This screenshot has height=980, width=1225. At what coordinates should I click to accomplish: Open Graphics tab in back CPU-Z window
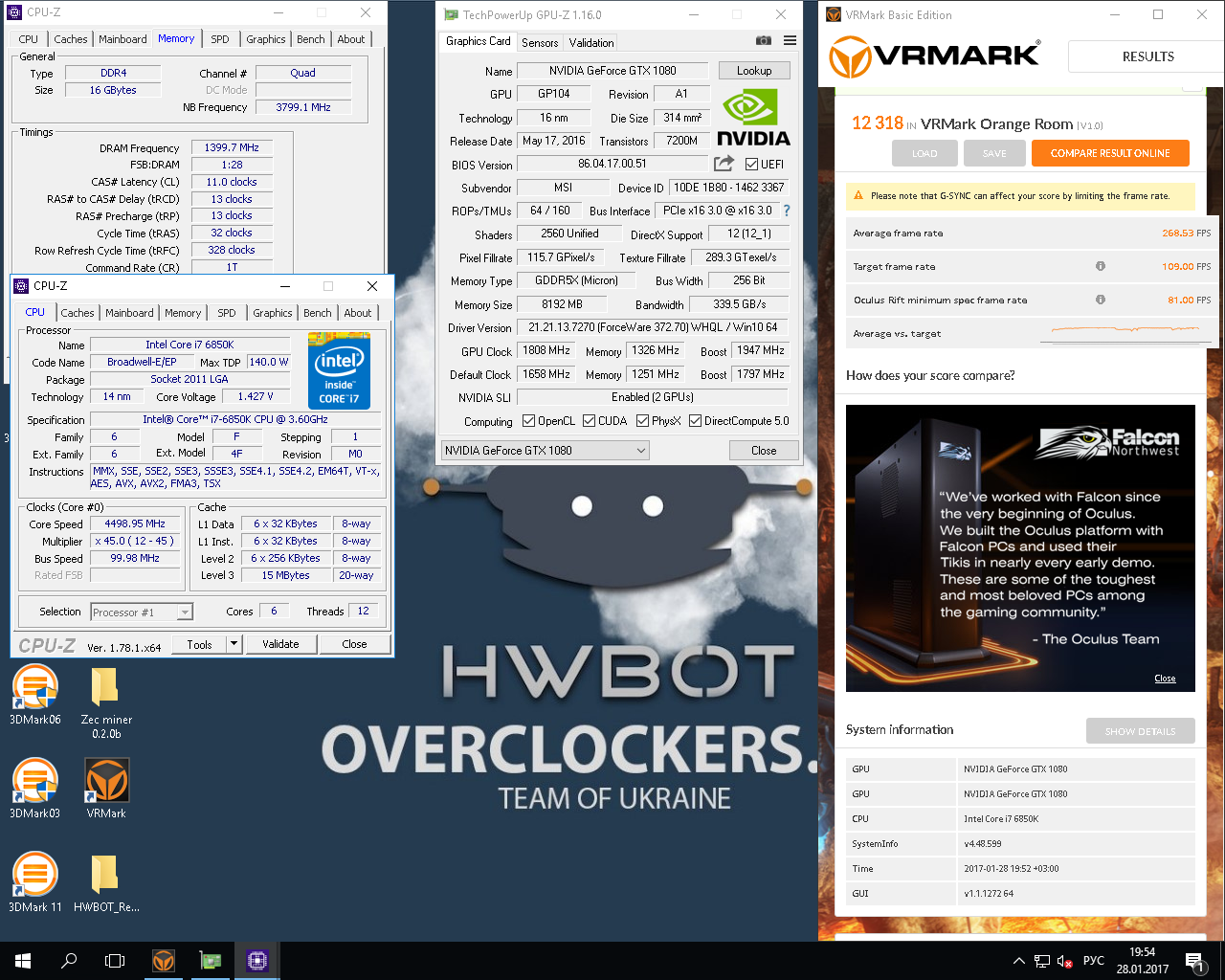pos(266,39)
